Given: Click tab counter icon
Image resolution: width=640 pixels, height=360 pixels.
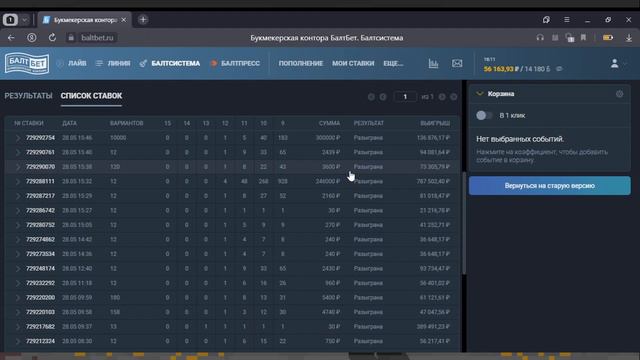Looking at the screenshot, I should (x=10, y=20).
